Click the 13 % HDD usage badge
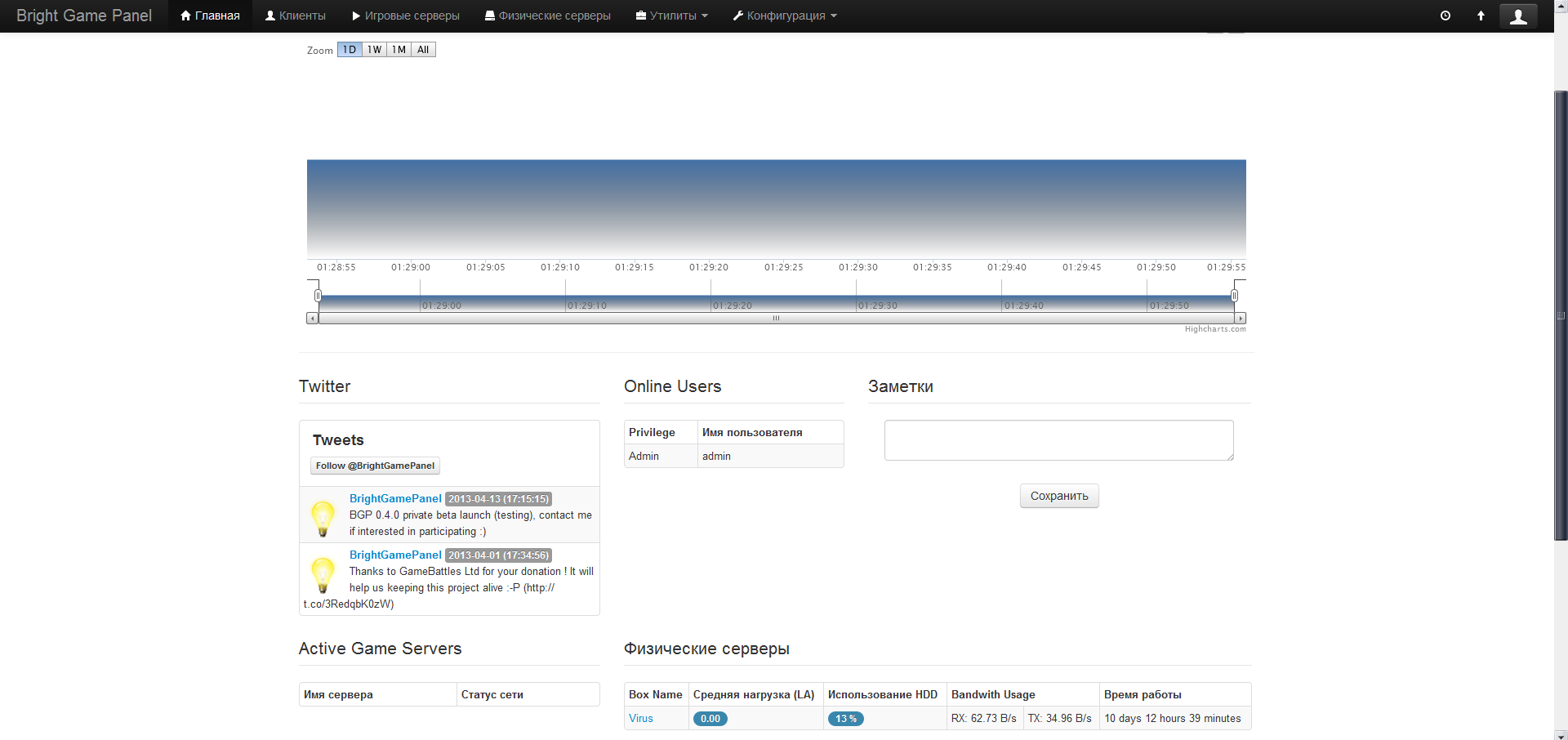 (846, 719)
